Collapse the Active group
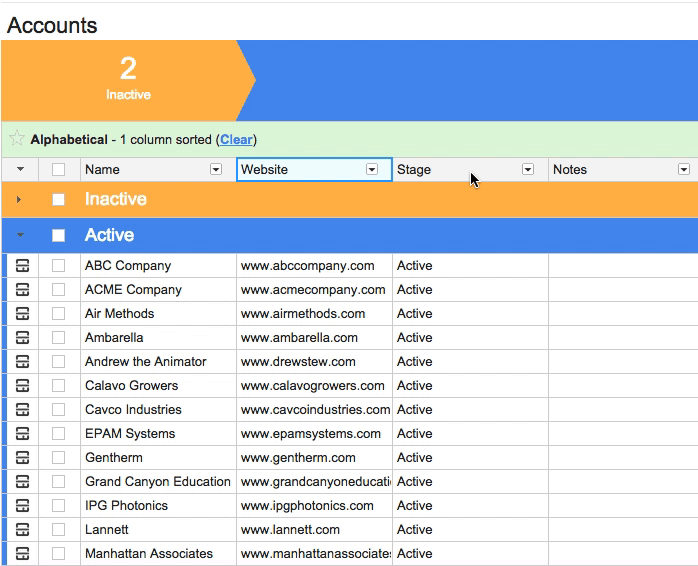Screen dimensions: 698x566 [20, 235]
